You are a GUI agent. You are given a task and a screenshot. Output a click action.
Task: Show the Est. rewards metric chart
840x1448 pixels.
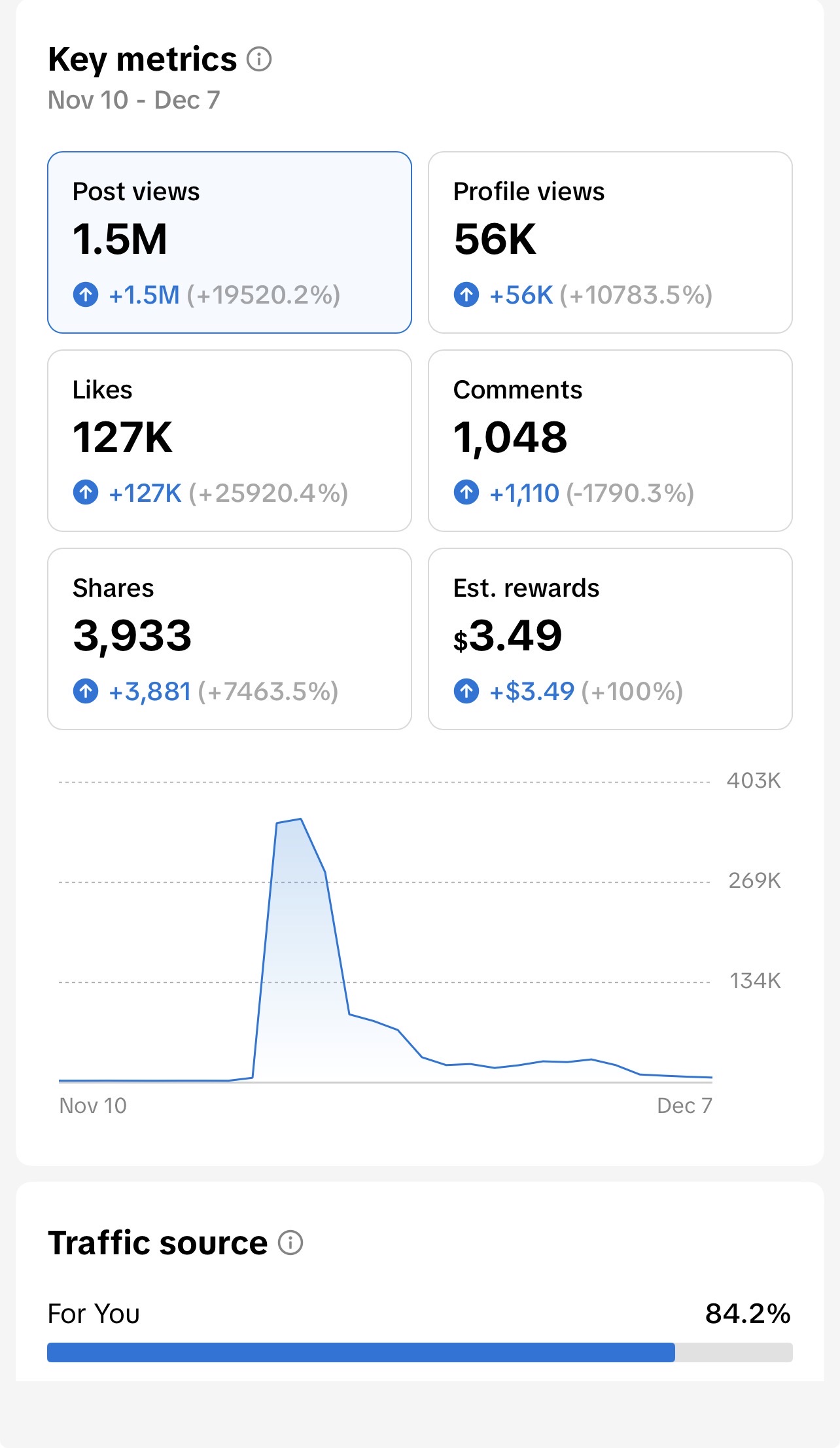pyautogui.click(x=610, y=639)
